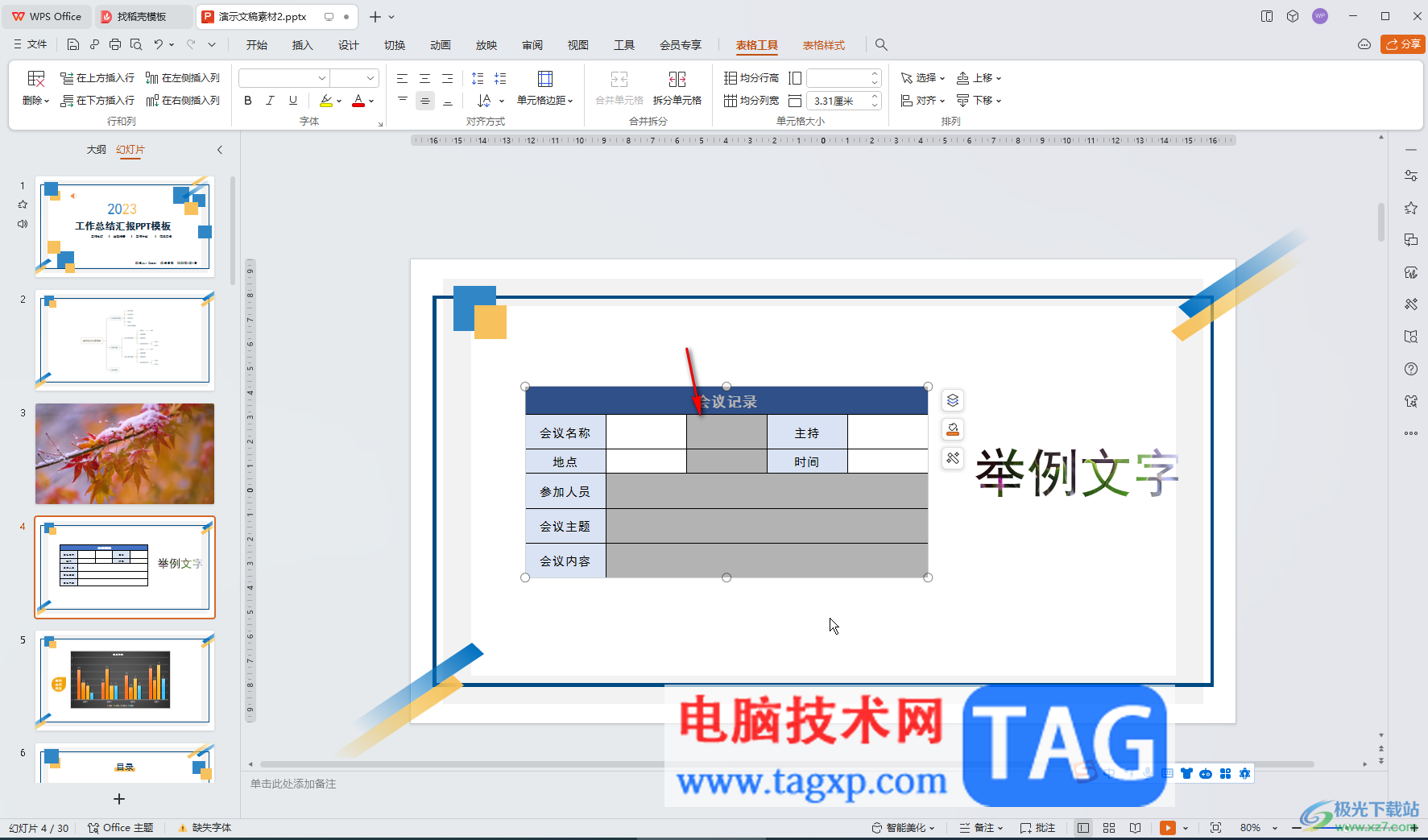The width and height of the screenshot is (1428, 840).
Task: Switch to the 动画 ribbon tab
Action: [x=441, y=45]
